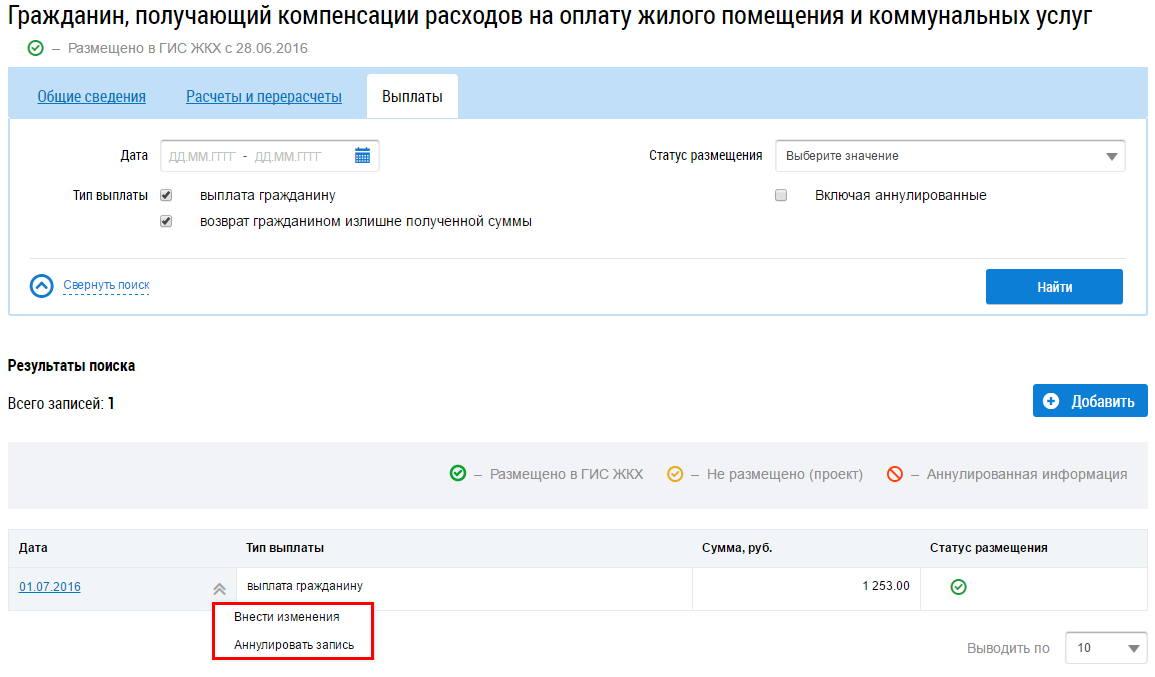Uncheck 'возврат гражданином излишне полученной суммы' checkbox
1155x677 pixels.
166,221
